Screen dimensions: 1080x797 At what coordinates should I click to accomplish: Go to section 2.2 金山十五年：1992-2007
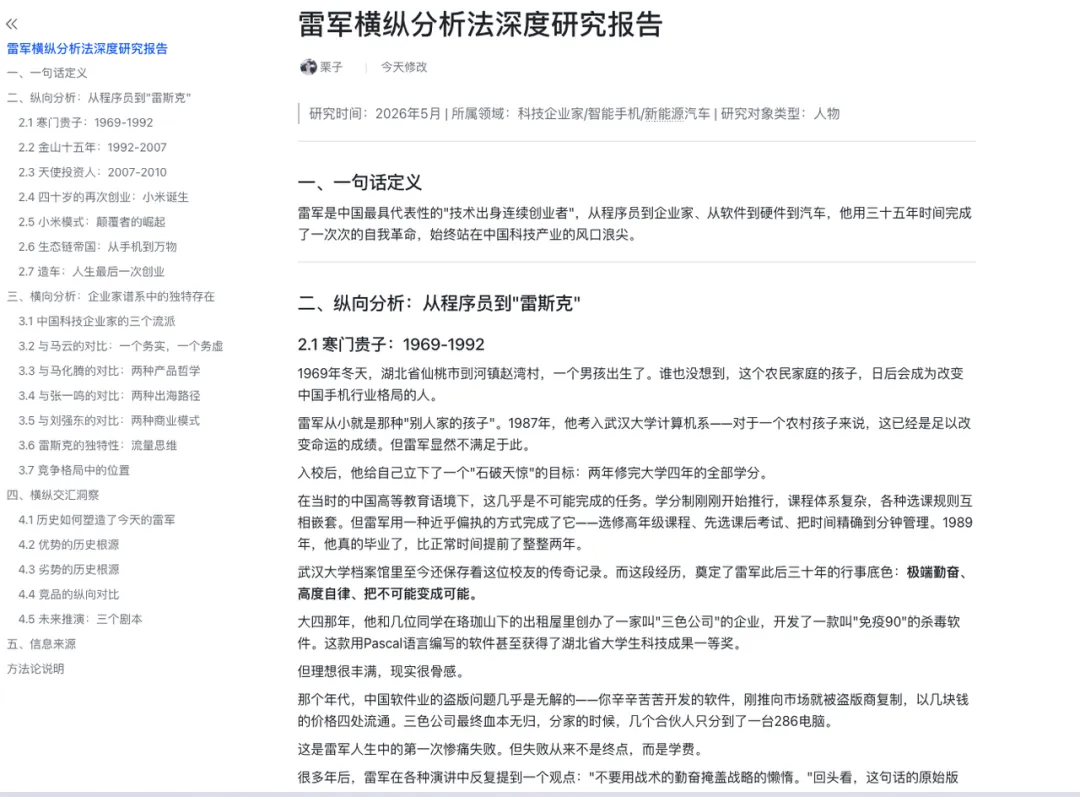click(92, 147)
